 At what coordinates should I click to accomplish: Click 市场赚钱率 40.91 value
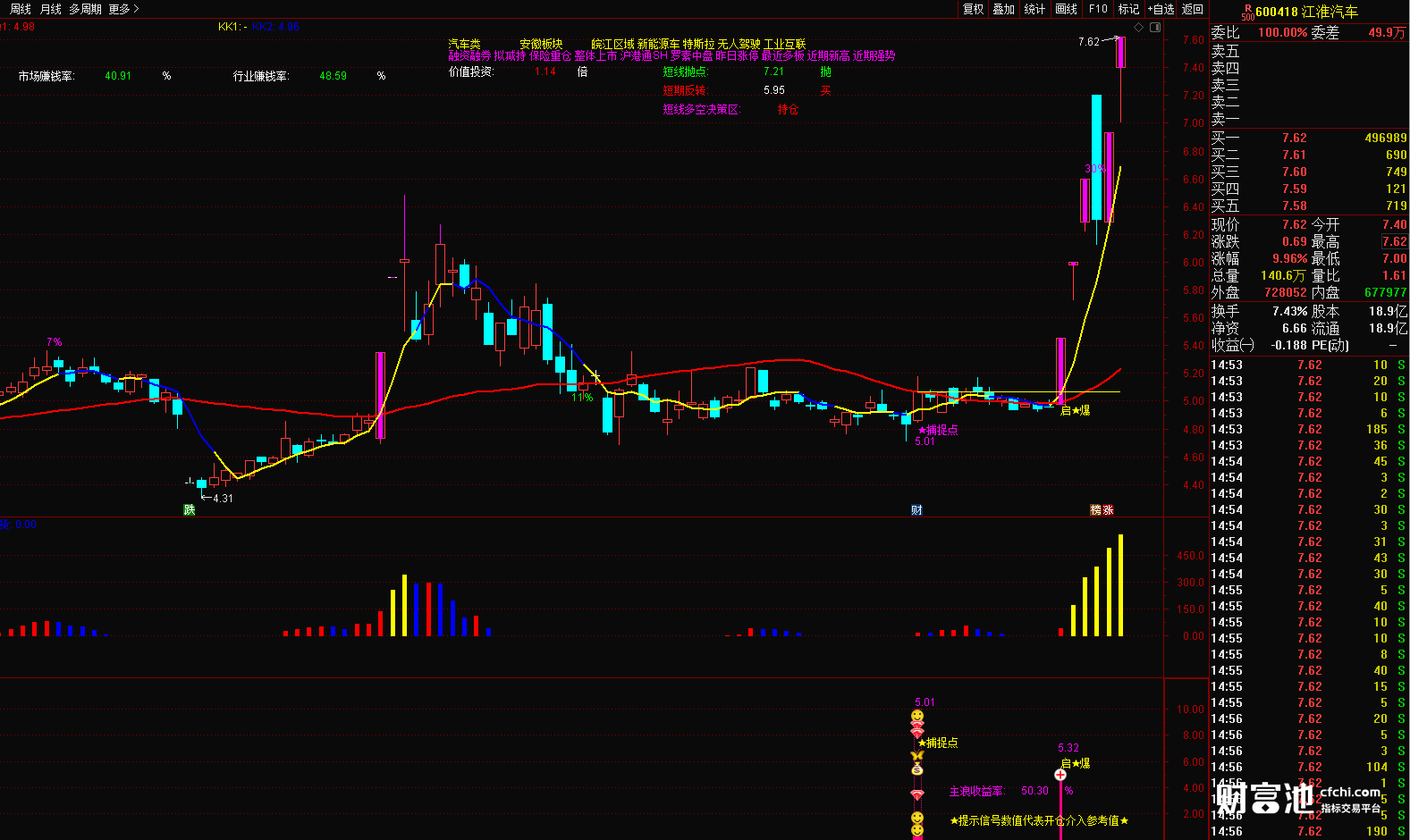[118, 76]
